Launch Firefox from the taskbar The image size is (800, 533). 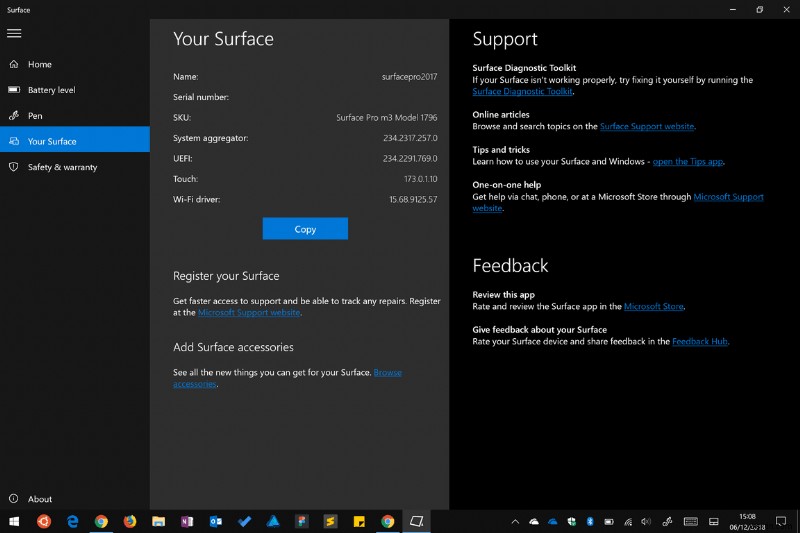pyautogui.click(x=130, y=522)
